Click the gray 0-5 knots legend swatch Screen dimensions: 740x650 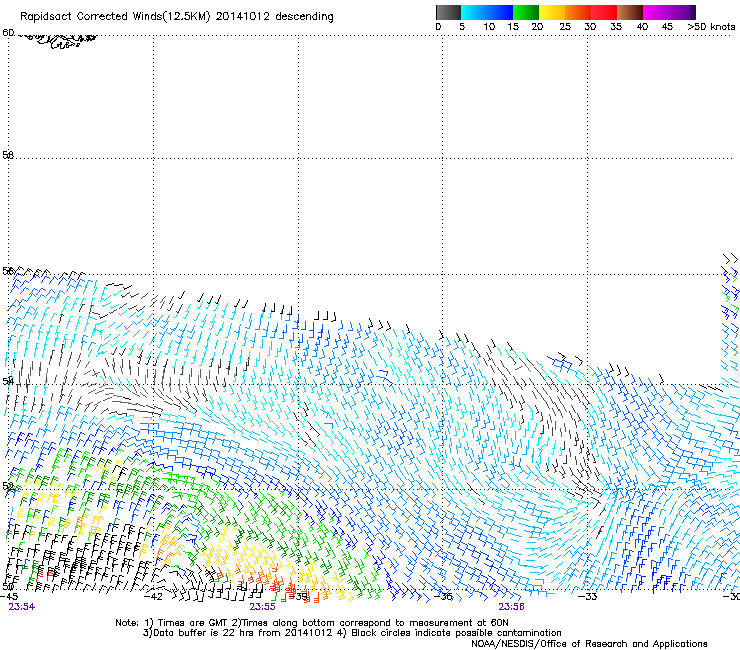(448, 12)
